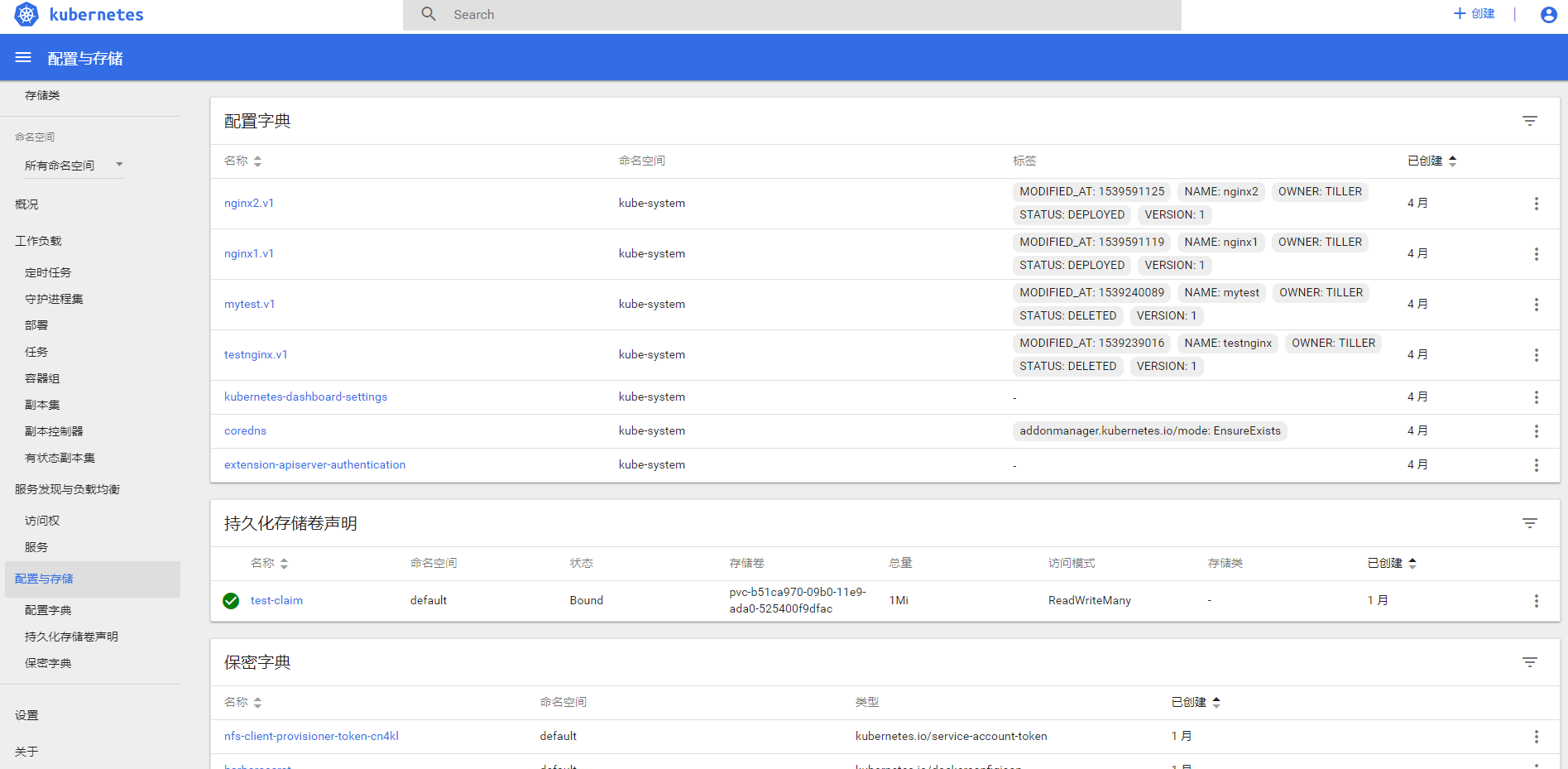Viewport: 1568px width, 769px height.
Task: Open actions menu for testnginx.v1 row
Action: [x=1537, y=355]
